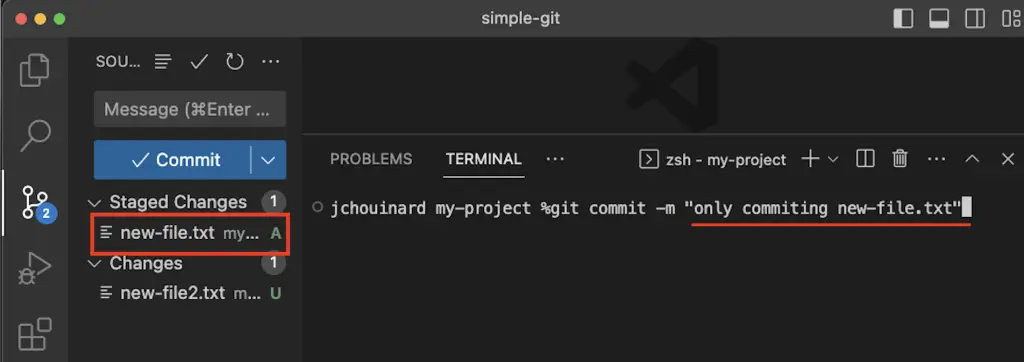1024x362 pixels.
Task: Toggle the bottom panel layout icon
Action: [x=939, y=18]
